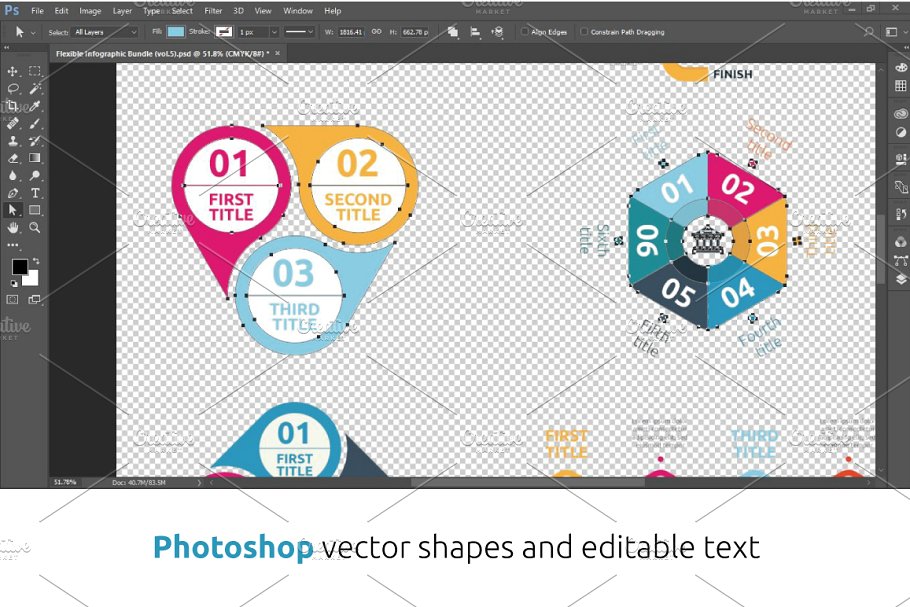Select the Lasso tool
Image resolution: width=910 pixels, height=607 pixels.
(x=13, y=88)
